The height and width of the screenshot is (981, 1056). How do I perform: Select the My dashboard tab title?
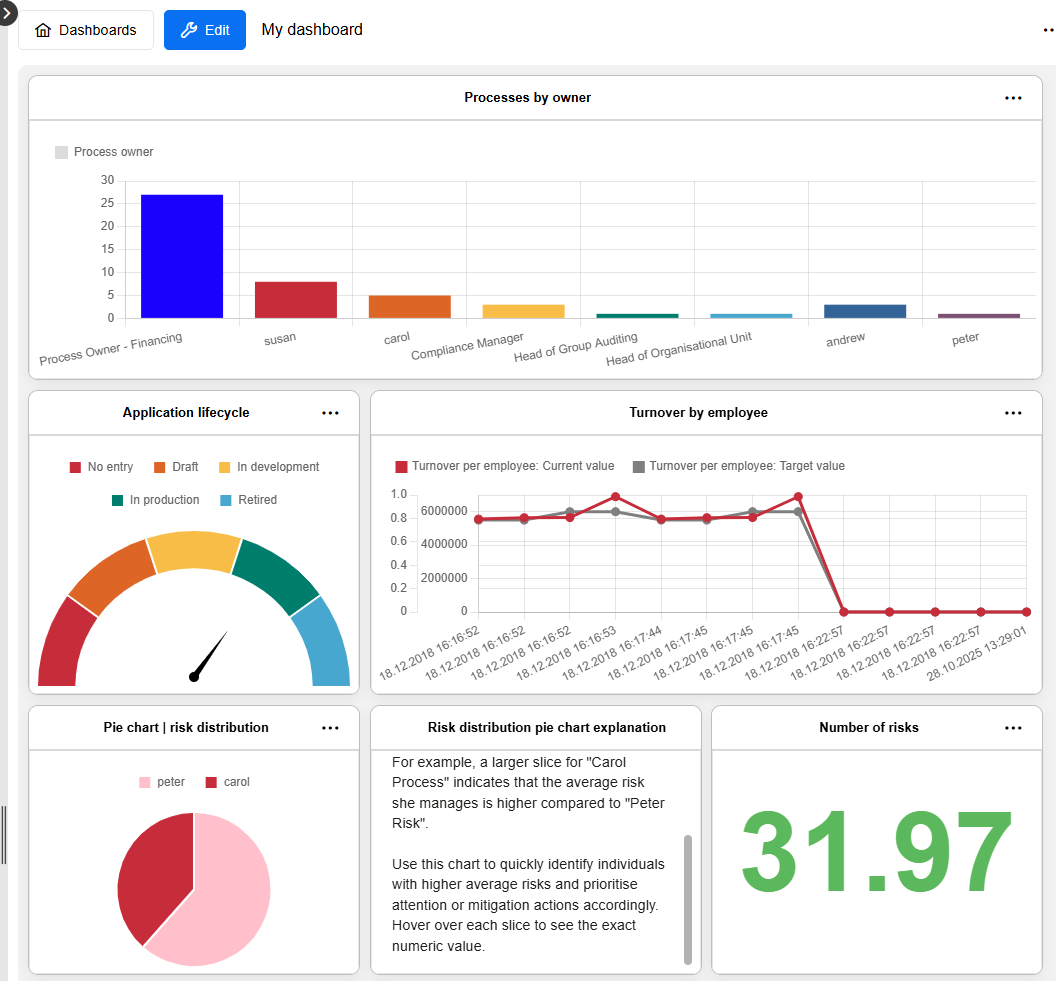(311, 30)
